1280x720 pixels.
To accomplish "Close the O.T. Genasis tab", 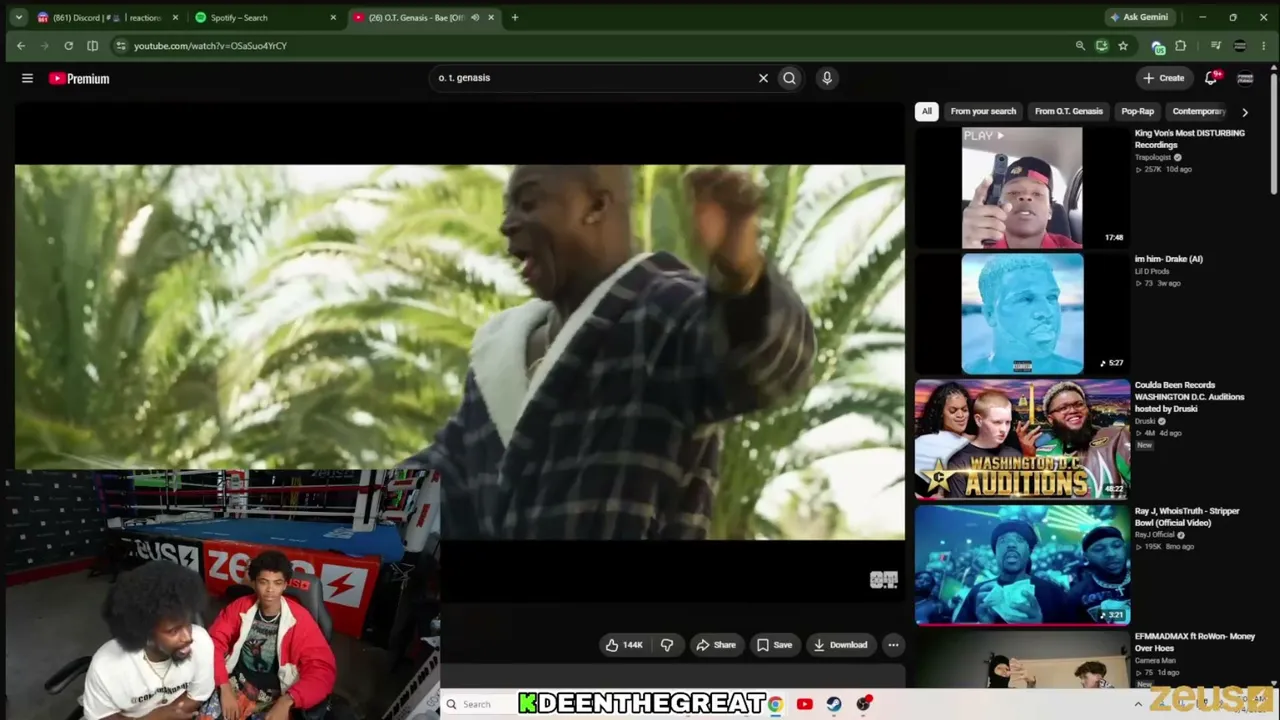I will pos(491,17).
